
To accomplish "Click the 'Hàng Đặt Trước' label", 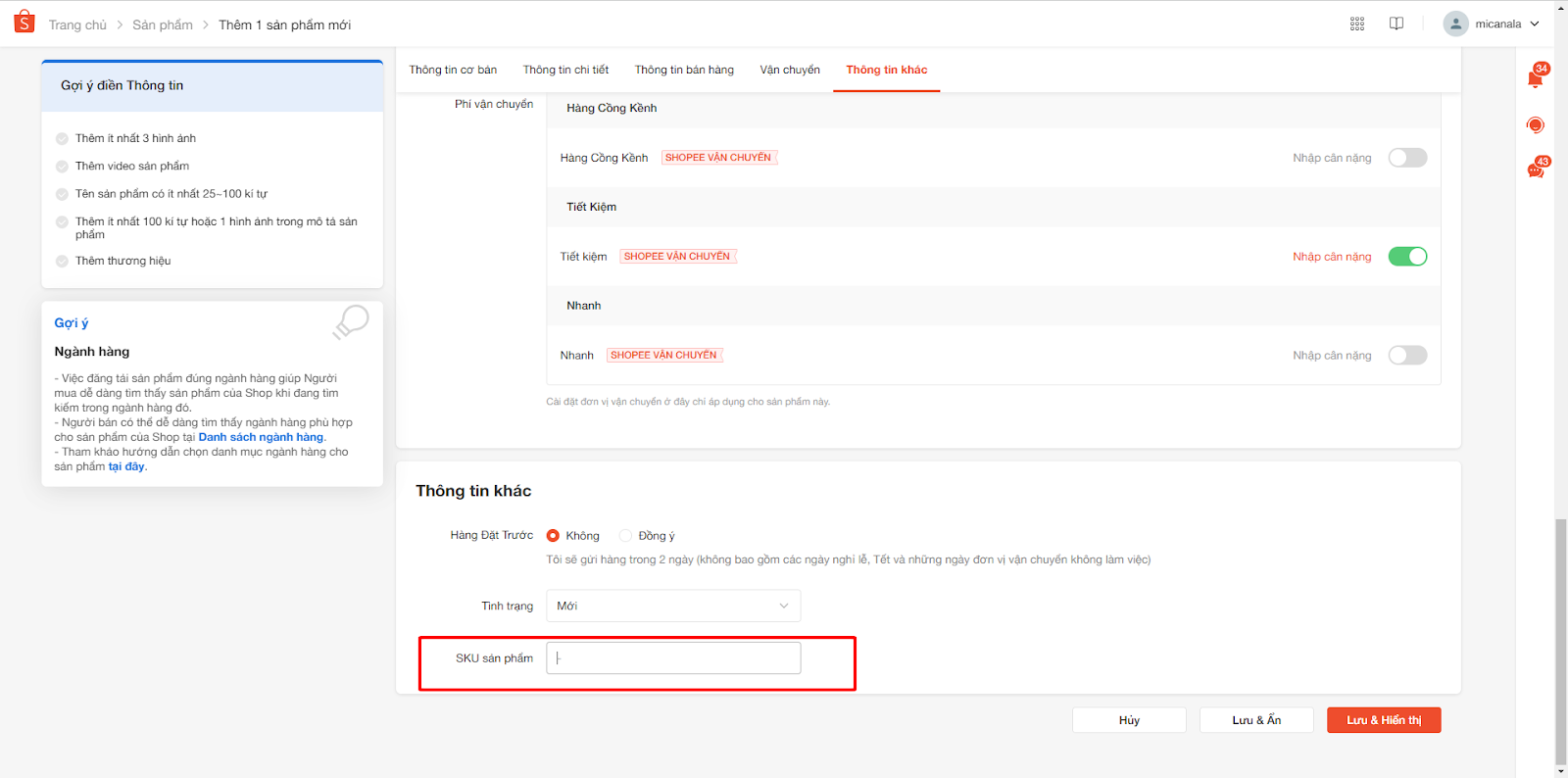I will tap(492, 535).
